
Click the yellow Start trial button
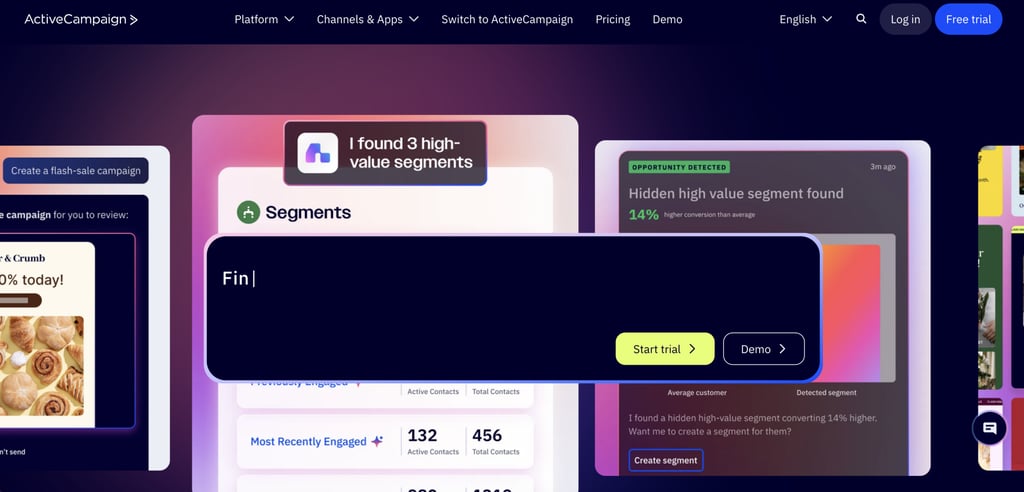pyautogui.click(x=665, y=349)
